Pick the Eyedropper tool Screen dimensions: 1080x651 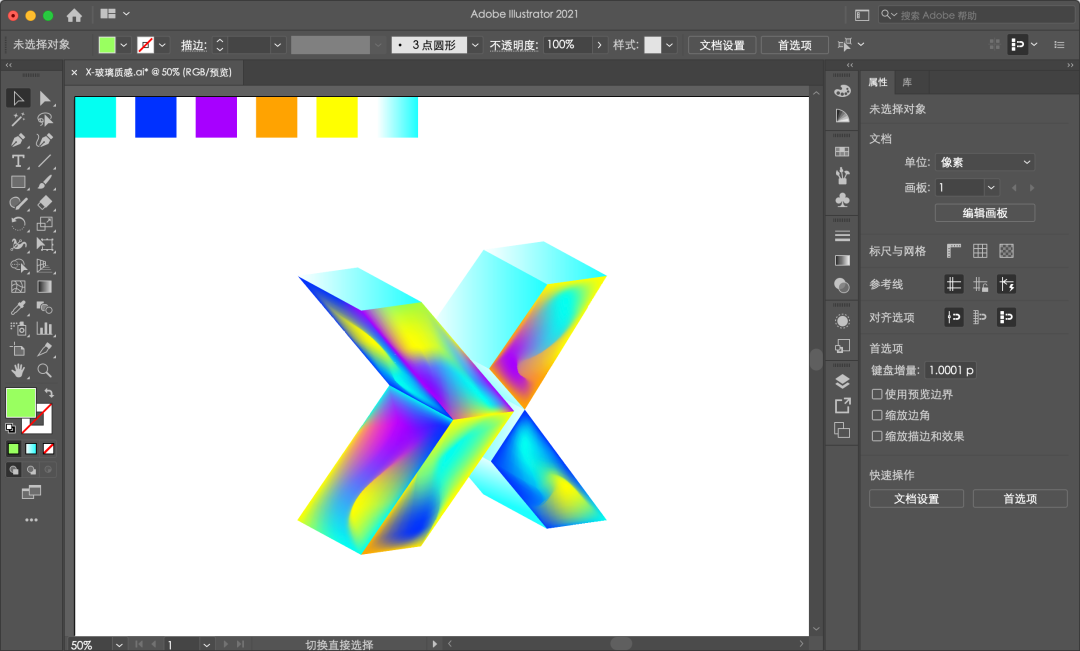(18, 308)
